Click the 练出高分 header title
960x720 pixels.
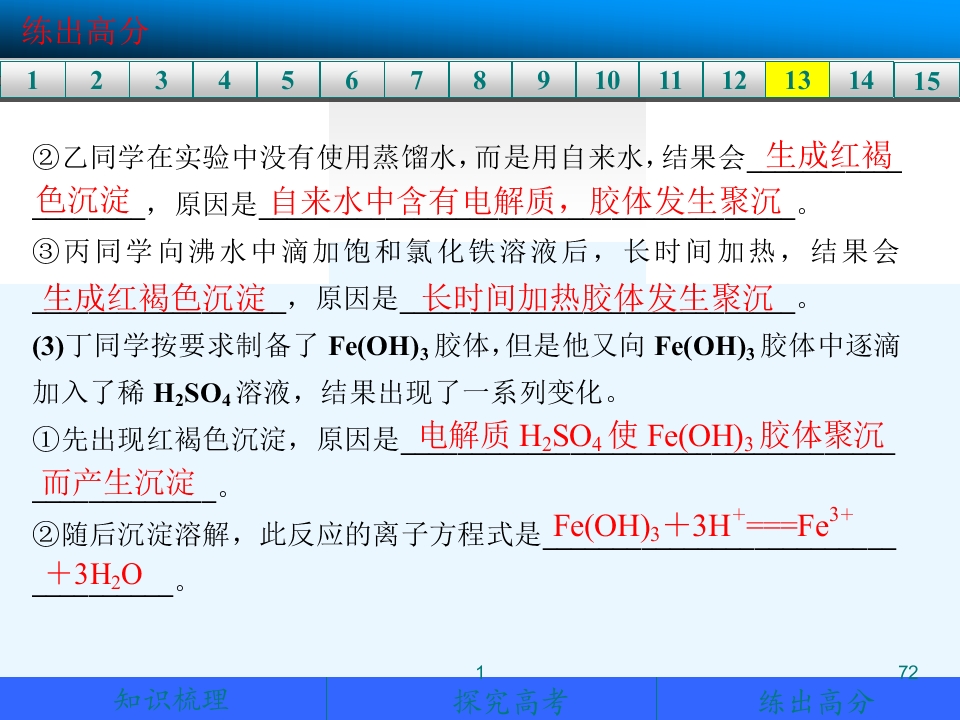tap(84, 31)
